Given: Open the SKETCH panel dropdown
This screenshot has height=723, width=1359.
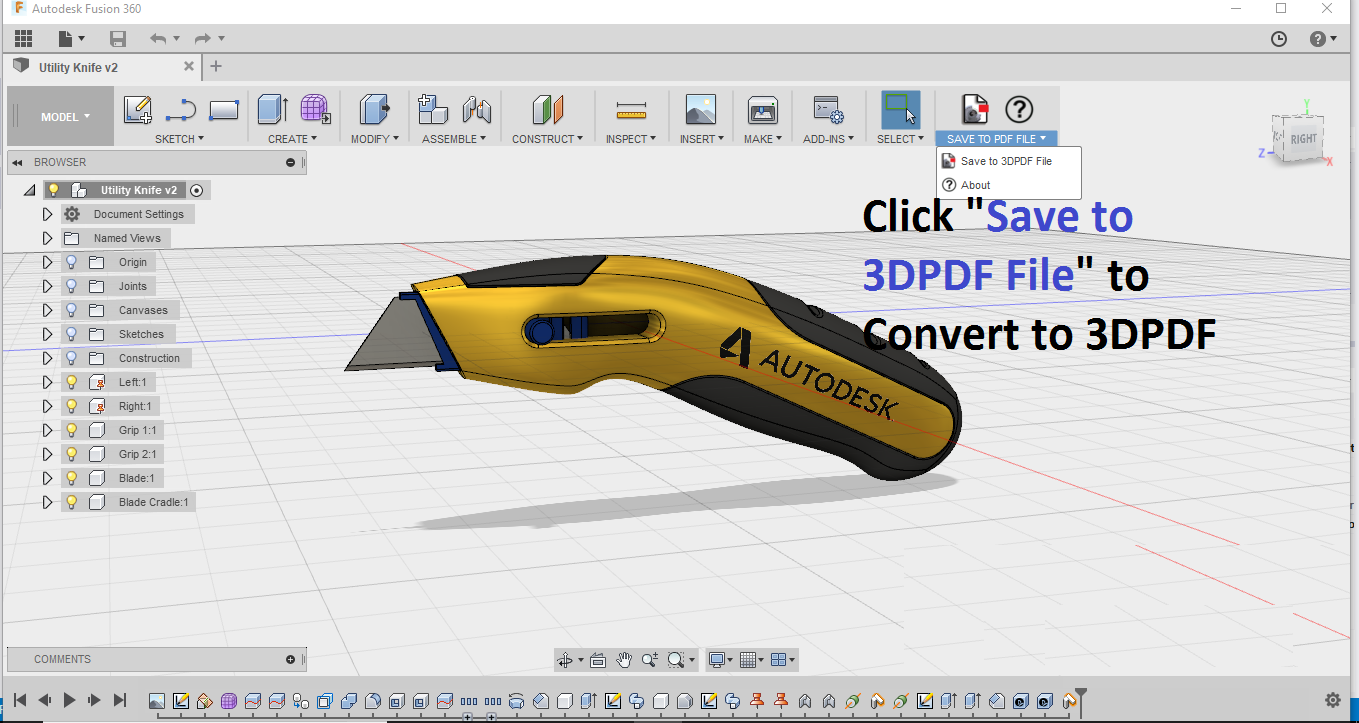Looking at the screenshot, I should coord(179,139).
